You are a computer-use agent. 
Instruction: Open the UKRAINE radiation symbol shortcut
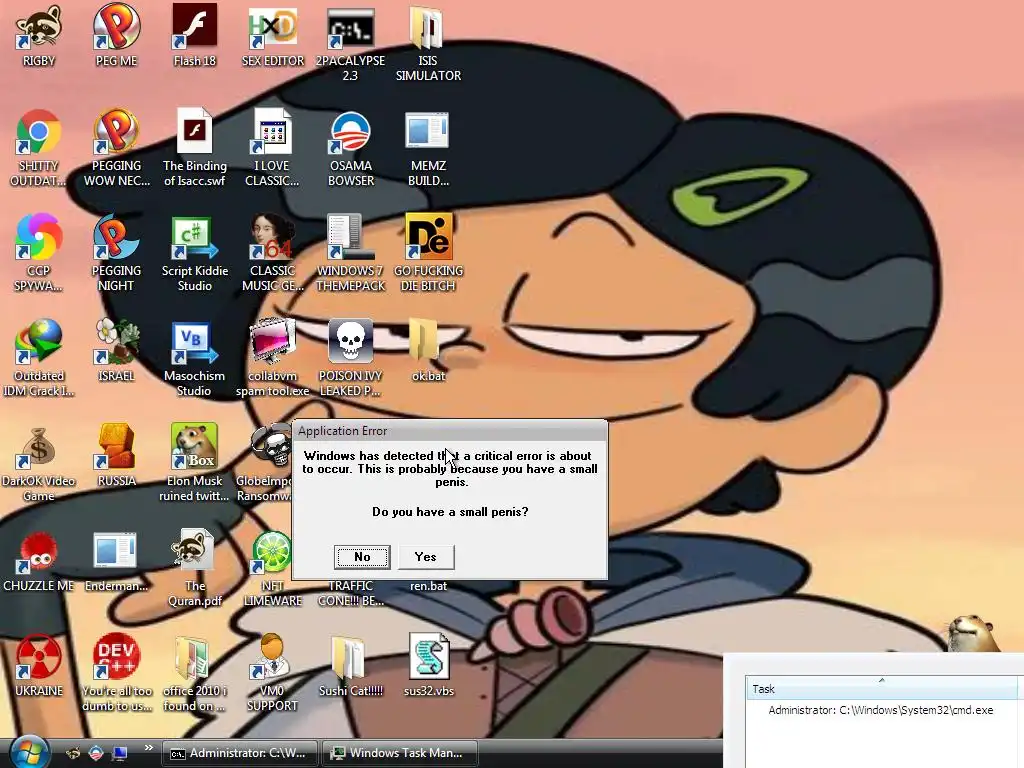tap(39, 666)
